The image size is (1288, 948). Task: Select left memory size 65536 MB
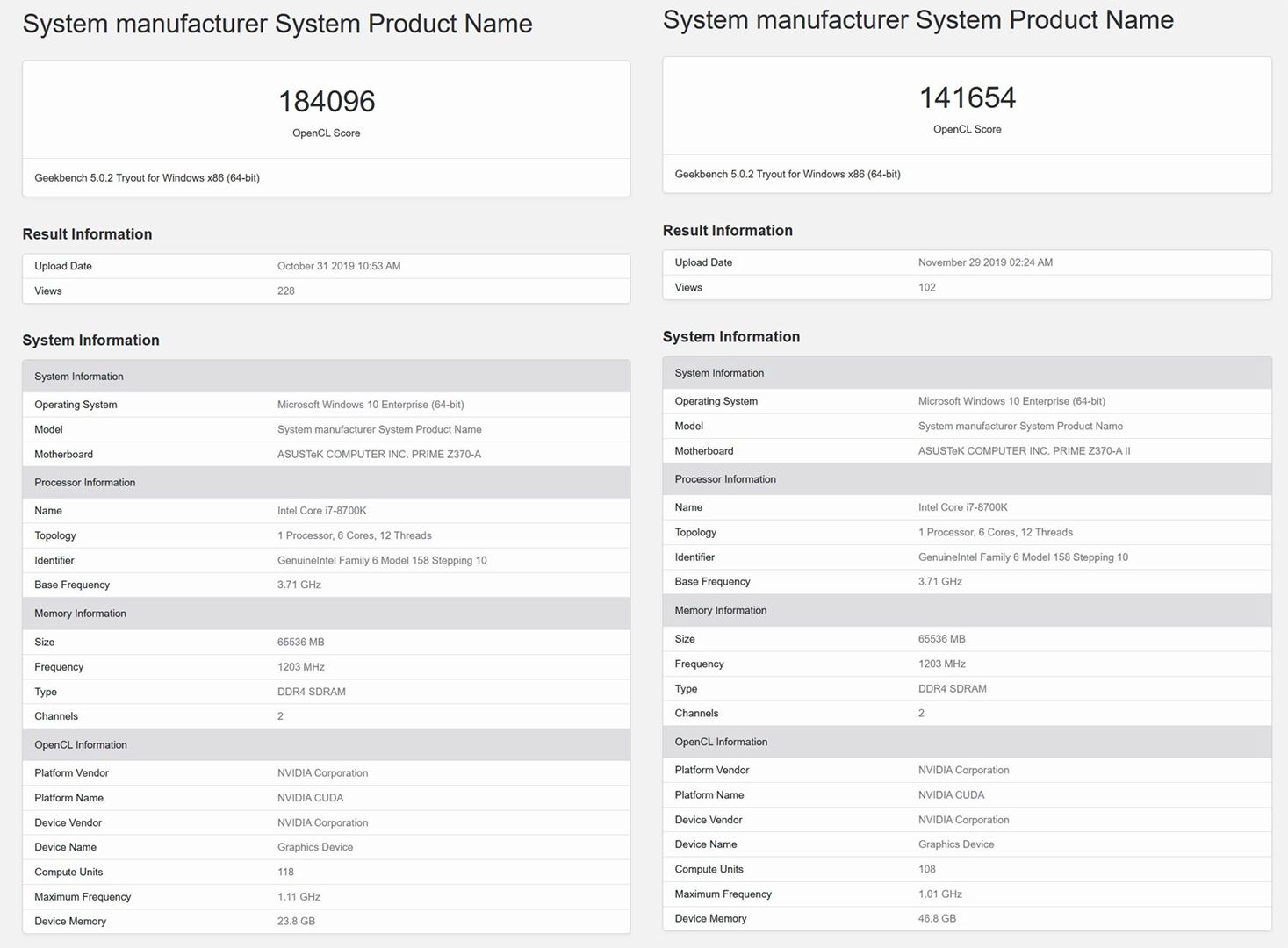click(x=301, y=642)
